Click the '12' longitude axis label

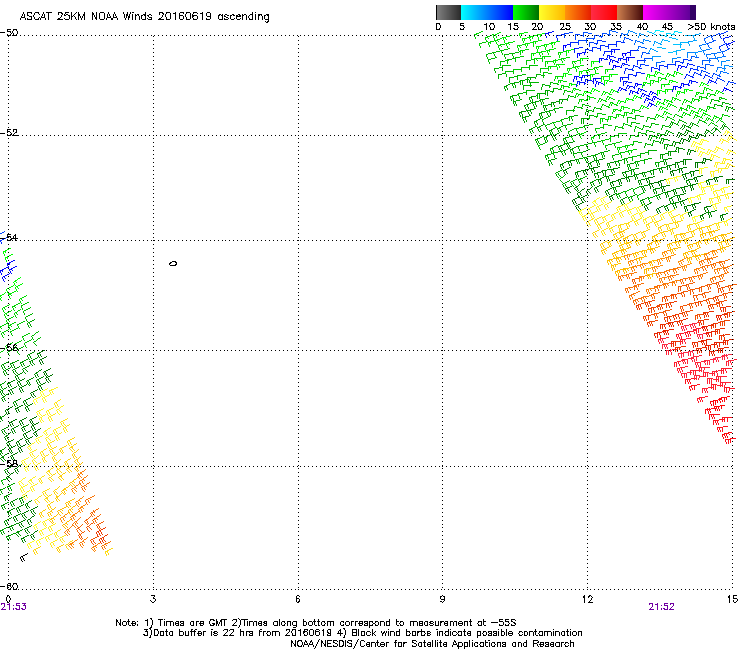click(x=587, y=599)
